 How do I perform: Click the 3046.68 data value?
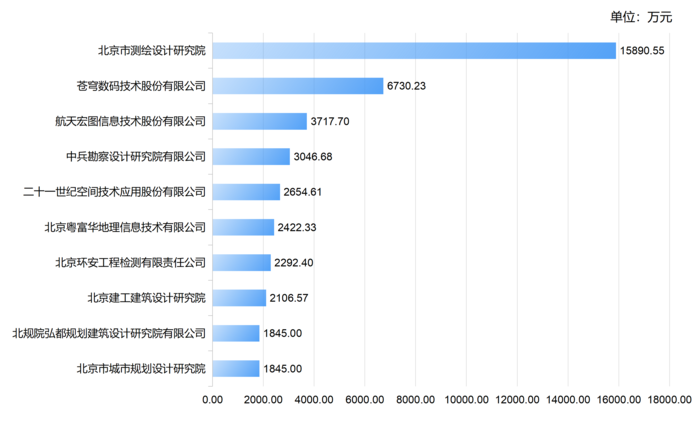click(313, 156)
